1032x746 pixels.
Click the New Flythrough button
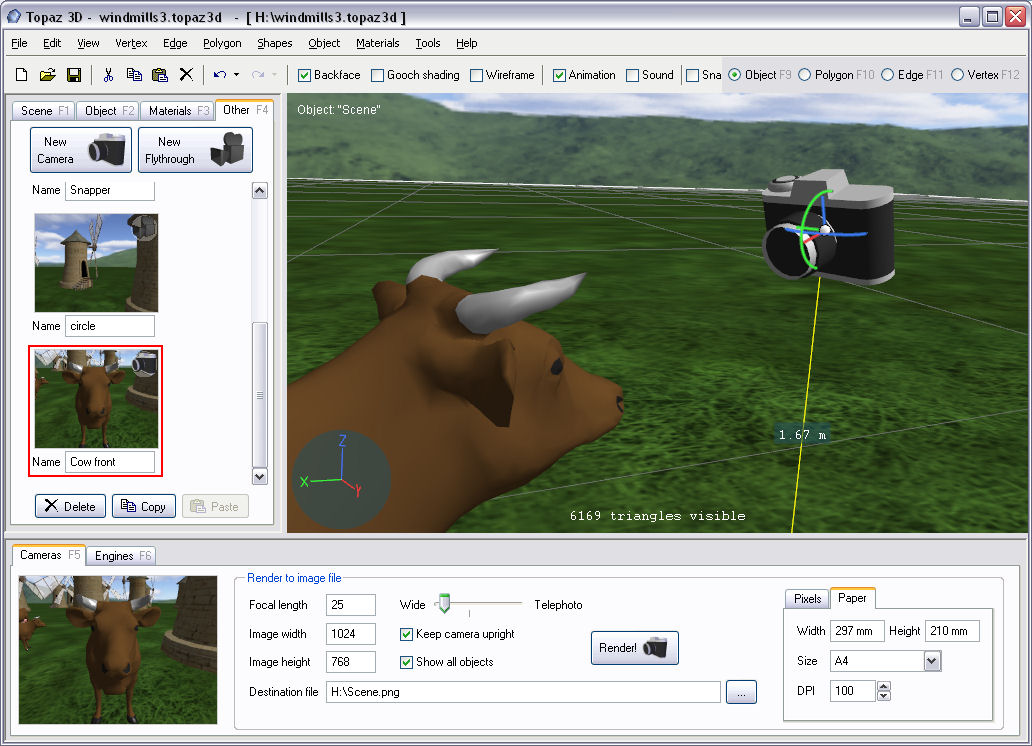click(x=195, y=150)
